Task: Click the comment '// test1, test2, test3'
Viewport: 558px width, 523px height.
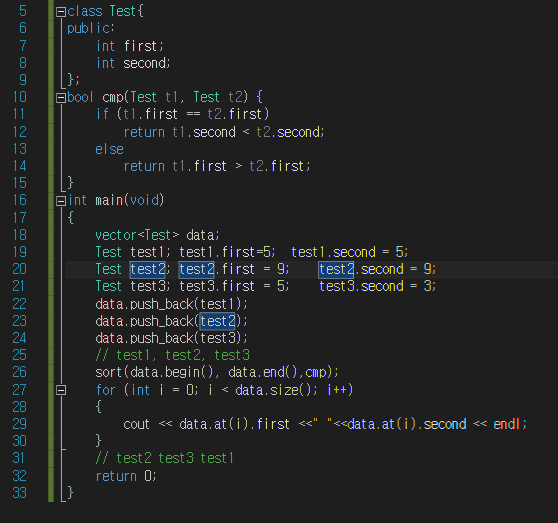Action: click(172, 355)
